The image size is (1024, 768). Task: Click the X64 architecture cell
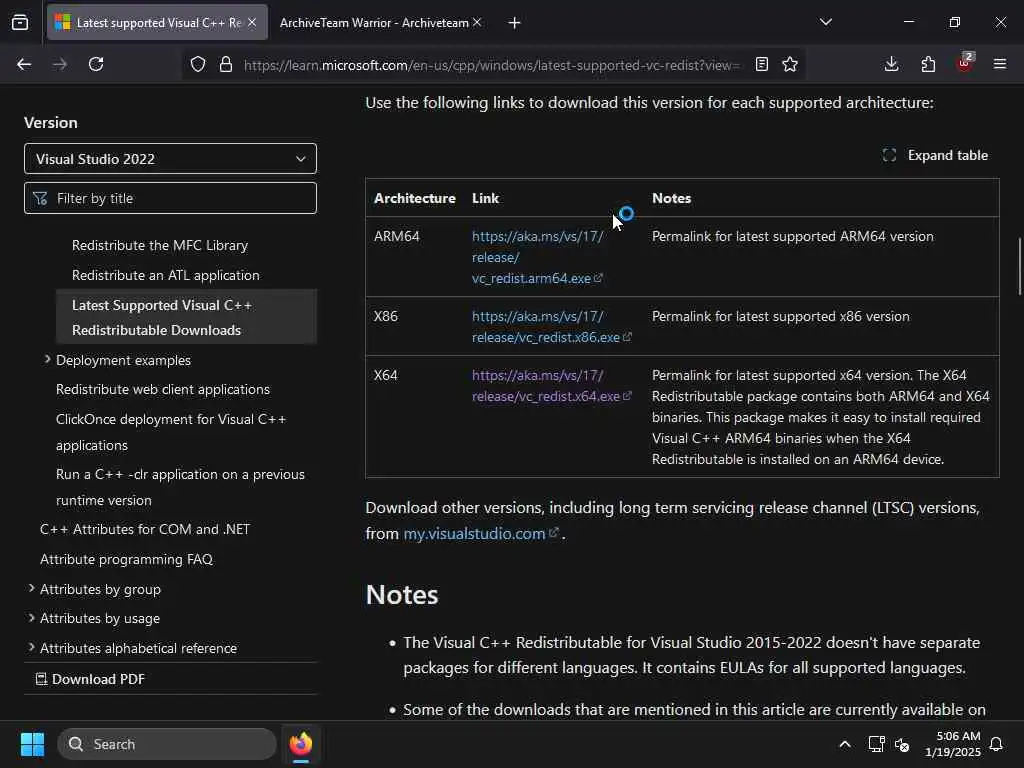point(385,376)
